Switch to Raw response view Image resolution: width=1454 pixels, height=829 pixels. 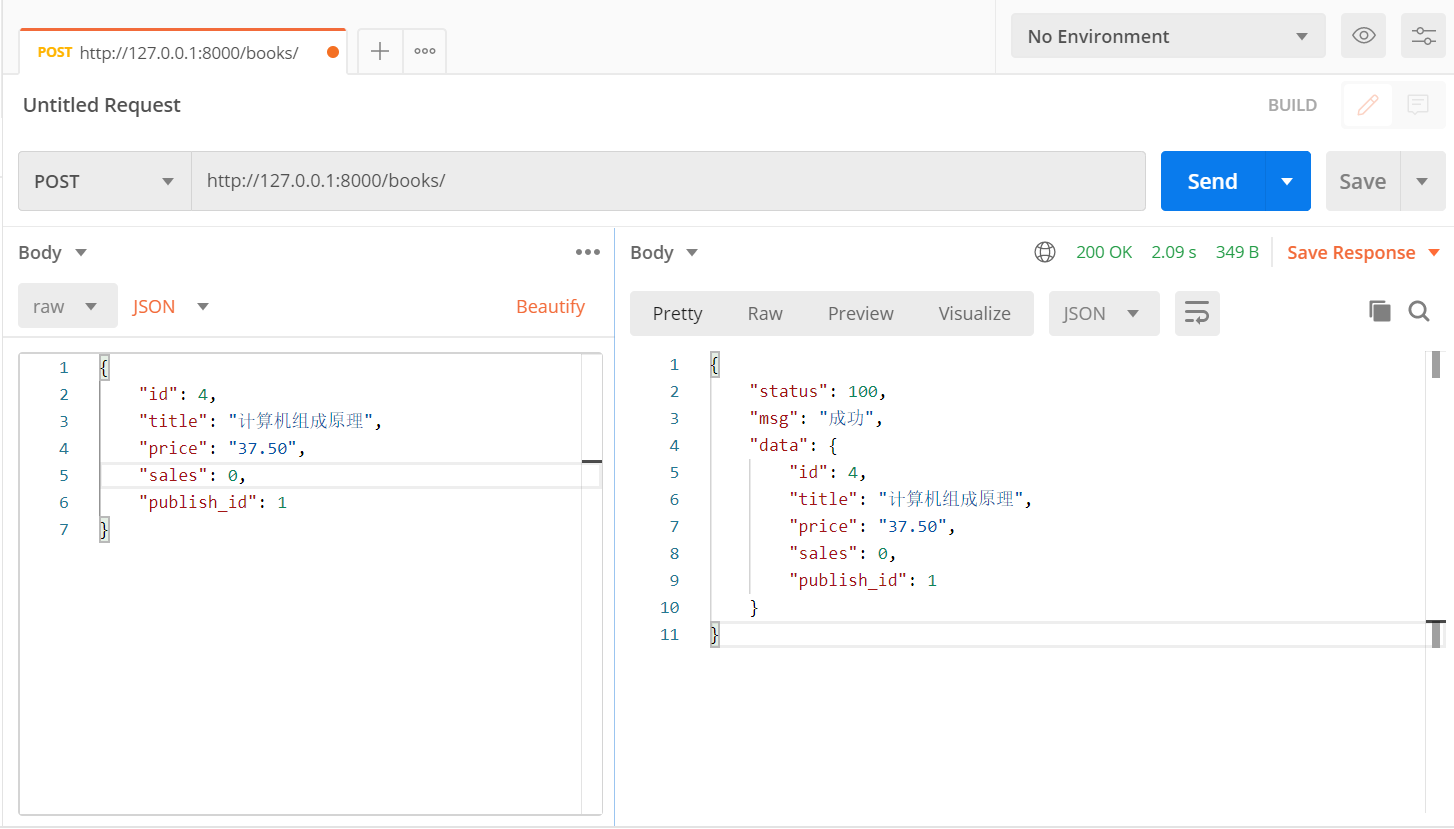(765, 313)
